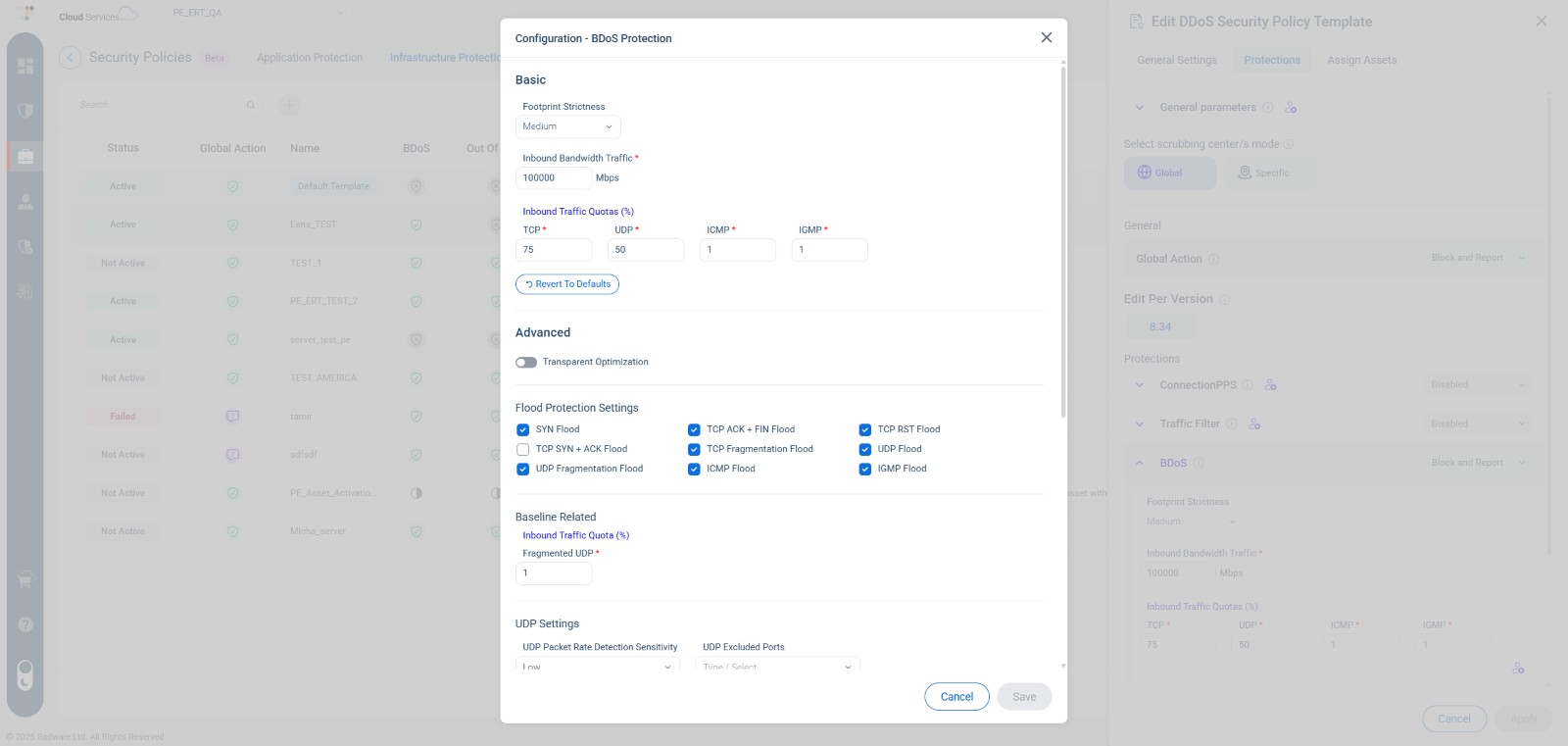The image size is (1568, 746).
Task: Uncheck the ICMP Flood checkbox
Action: point(694,469)
